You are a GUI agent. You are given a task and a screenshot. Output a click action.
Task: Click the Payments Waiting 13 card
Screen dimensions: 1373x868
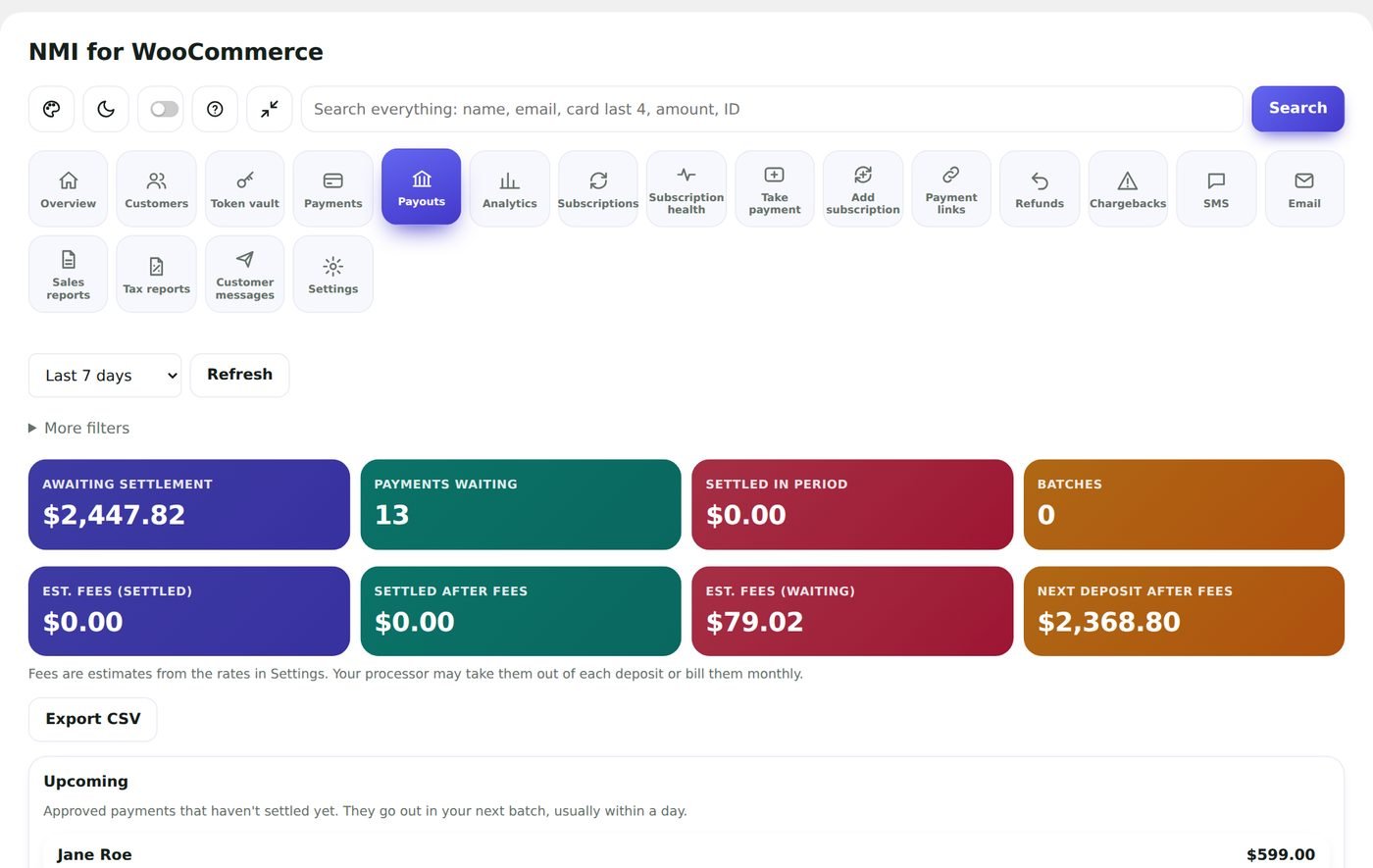521,504
